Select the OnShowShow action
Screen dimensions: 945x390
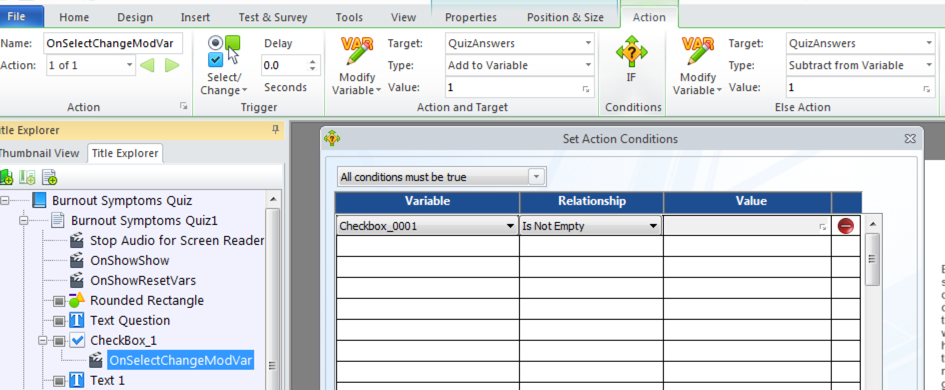(x=130, y=260)
